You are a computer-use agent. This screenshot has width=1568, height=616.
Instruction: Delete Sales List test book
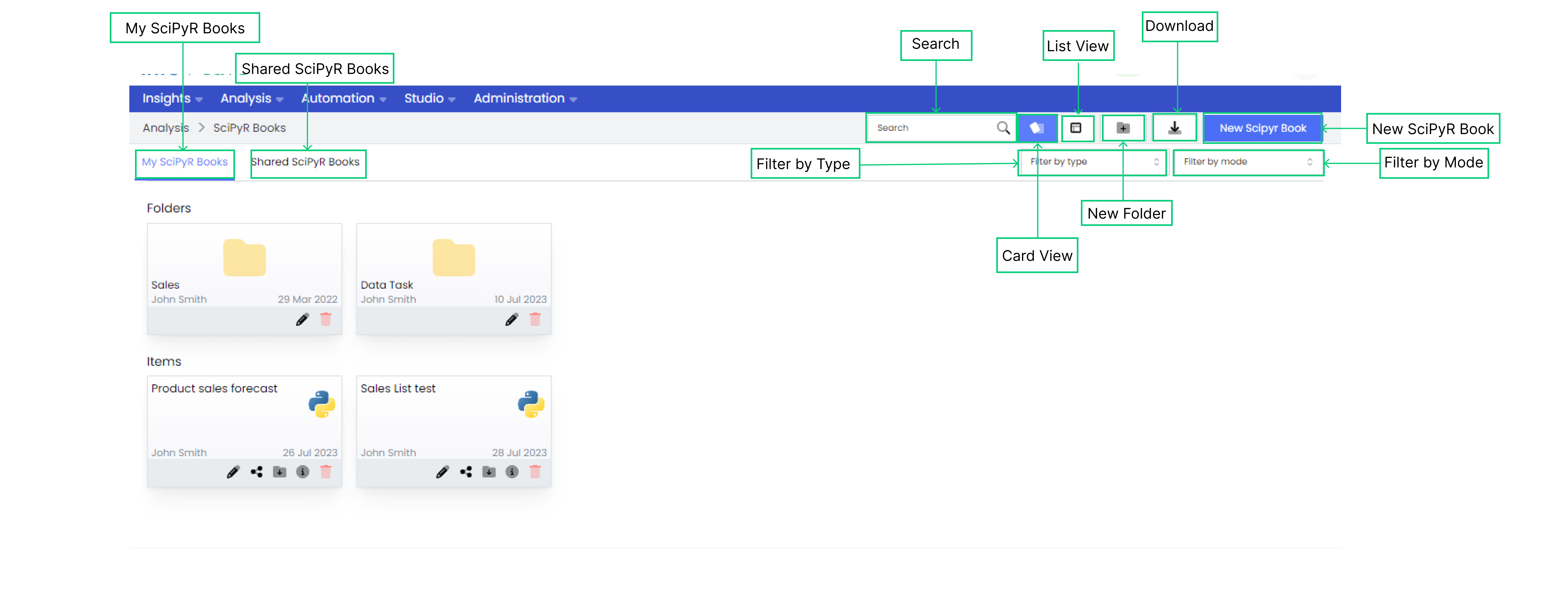[535, 472]
